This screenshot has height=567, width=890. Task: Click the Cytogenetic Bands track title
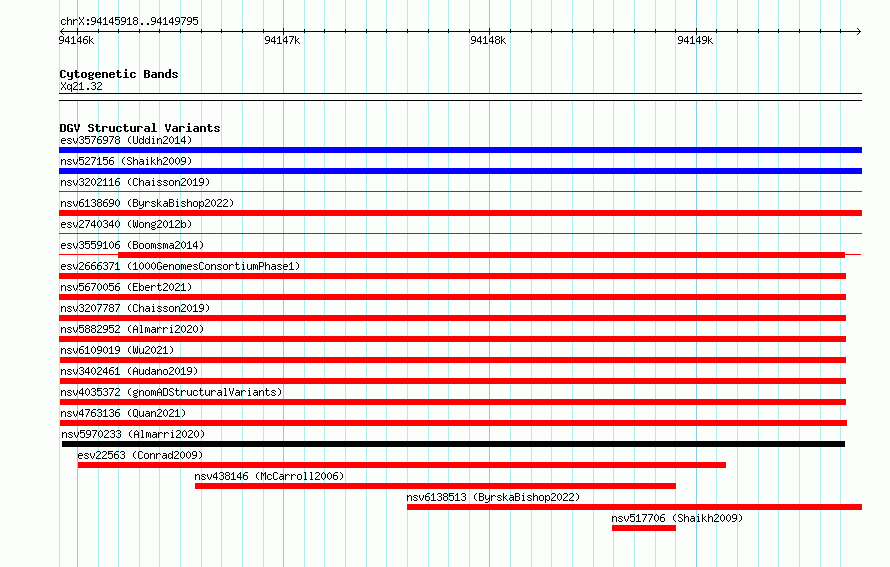[119, 74]
